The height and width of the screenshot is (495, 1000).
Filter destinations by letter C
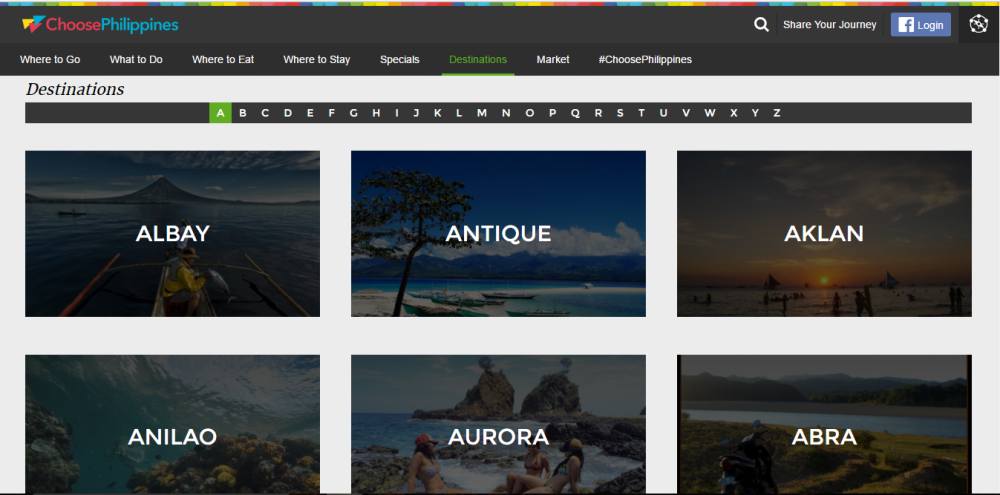[x=265, y=113]
